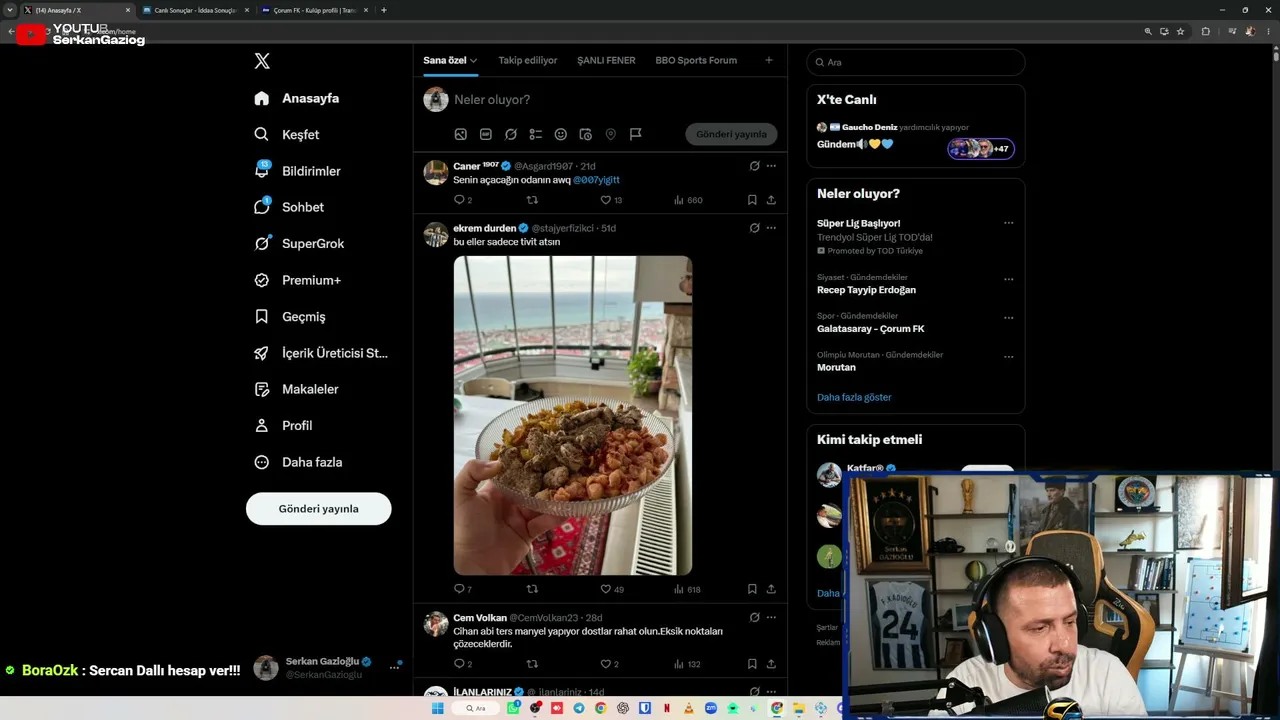This screenshot has width=1280, height=720.
Task: Bookmark ekrem durden's post
Action: (x=752, y=589)
